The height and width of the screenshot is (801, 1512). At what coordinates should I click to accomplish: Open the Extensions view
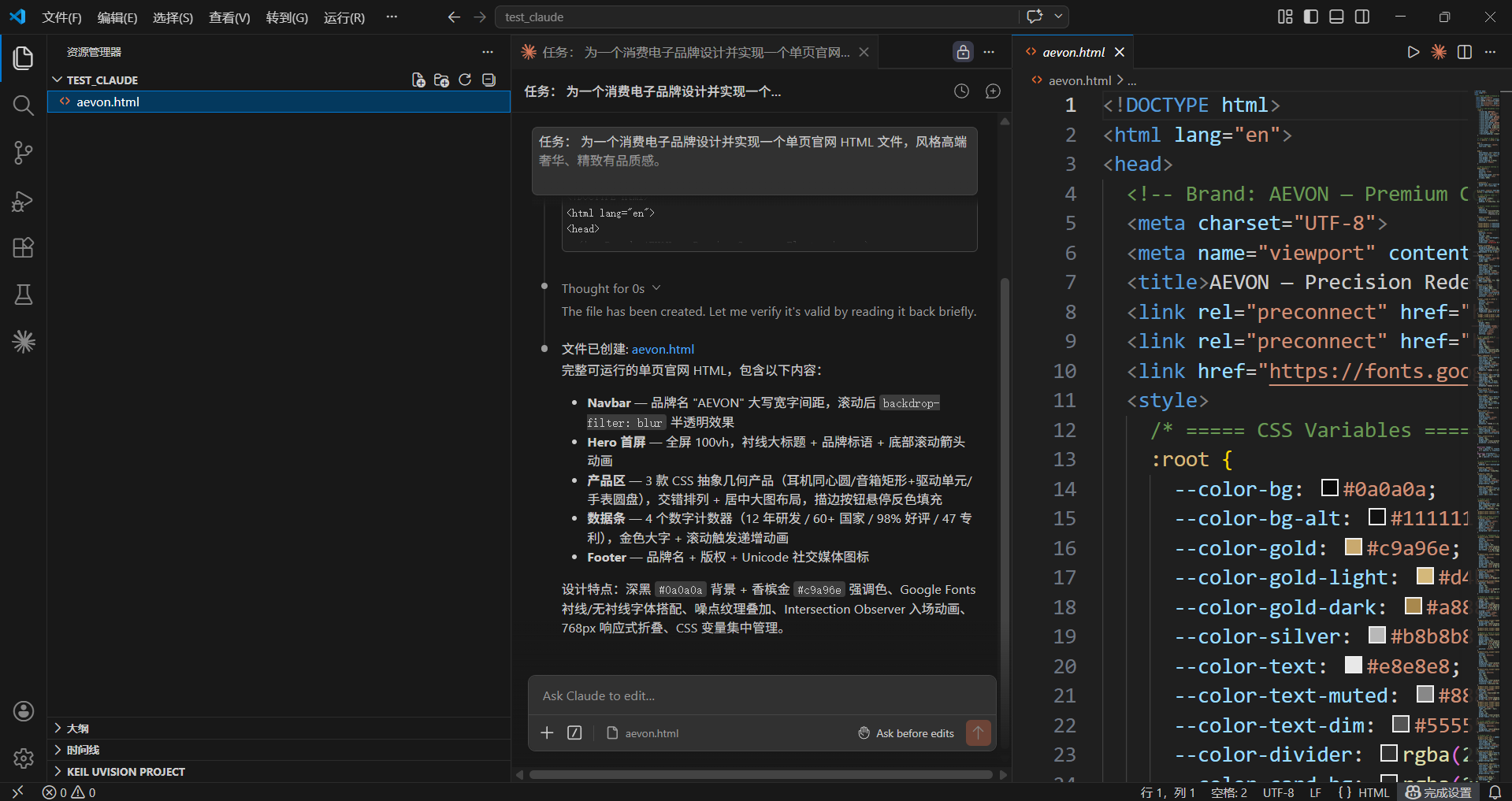tap(23, 247)
